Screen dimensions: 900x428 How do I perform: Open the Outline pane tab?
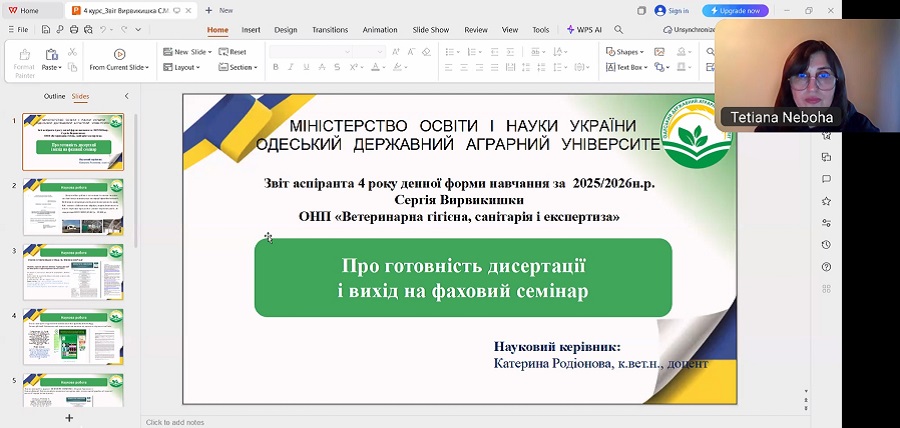pos(54,96)
